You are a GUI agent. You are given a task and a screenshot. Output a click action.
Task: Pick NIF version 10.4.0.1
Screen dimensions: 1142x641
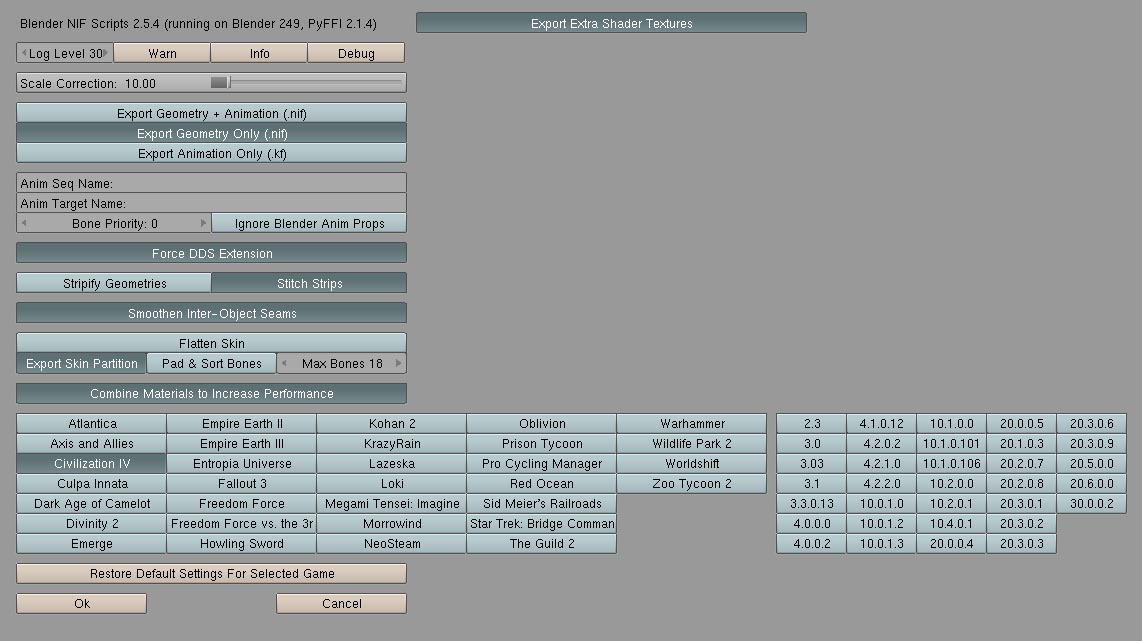click(951, 524)
